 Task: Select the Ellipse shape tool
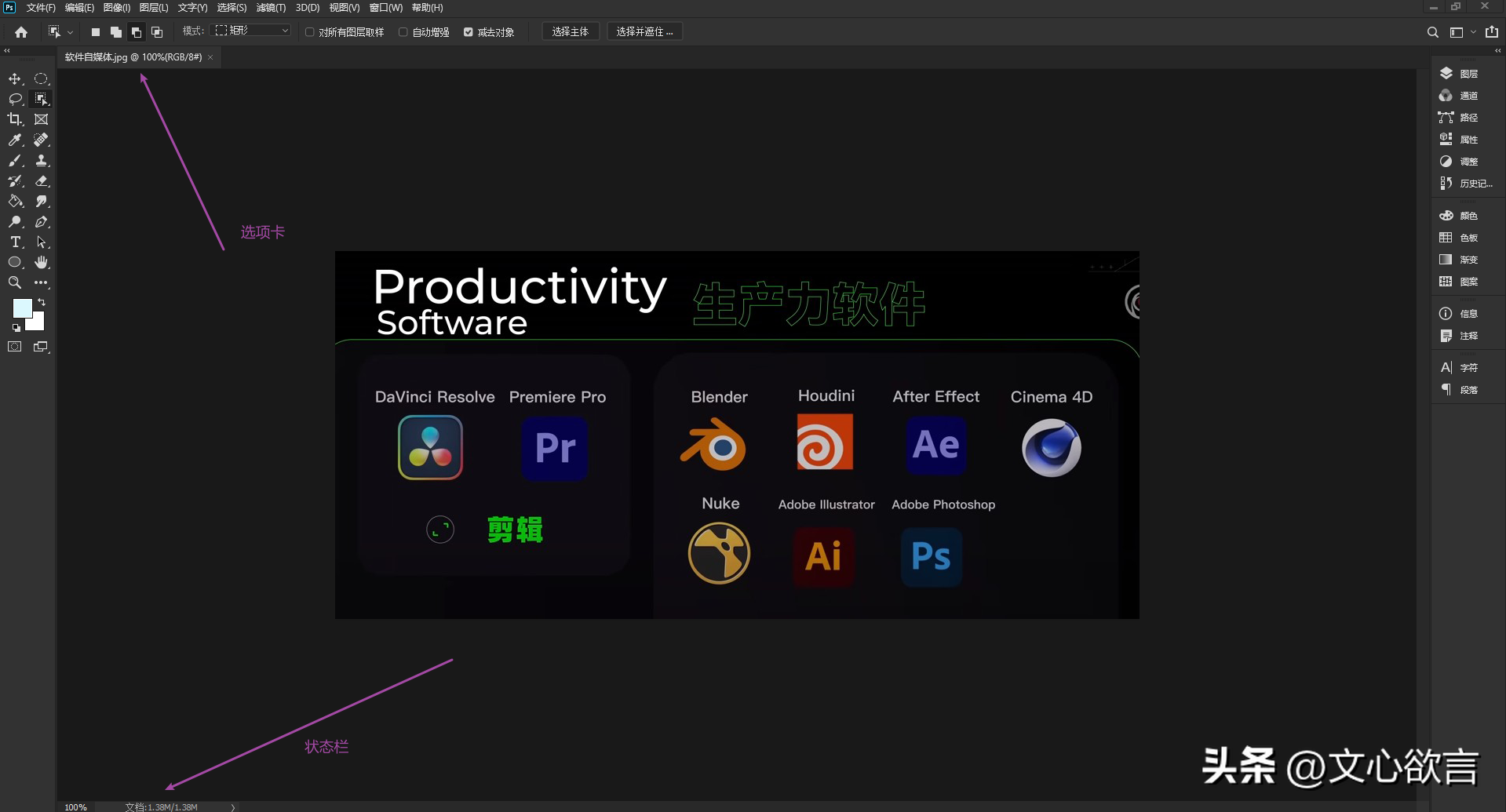click(x=15, y=262)
